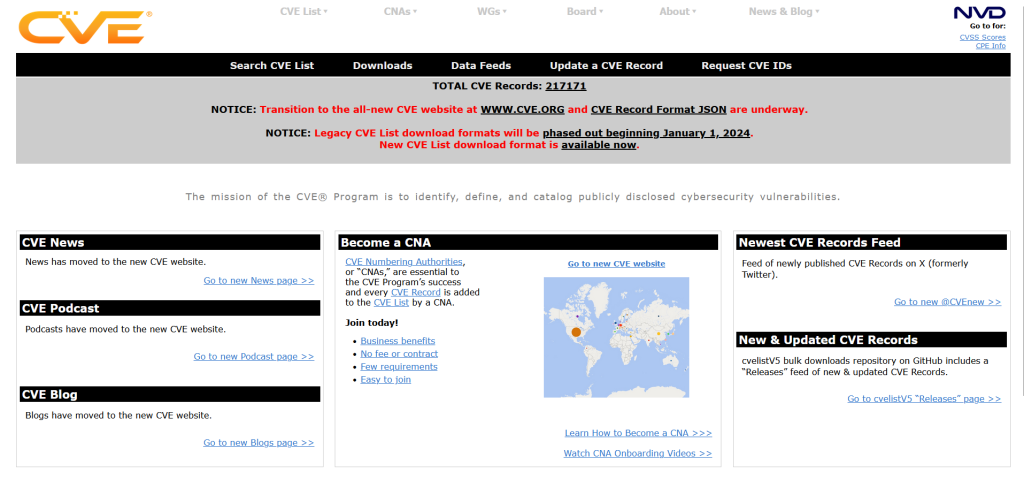Expand the Board dropdown menu
Viewport: 1024px width, 480px height.
584,11
